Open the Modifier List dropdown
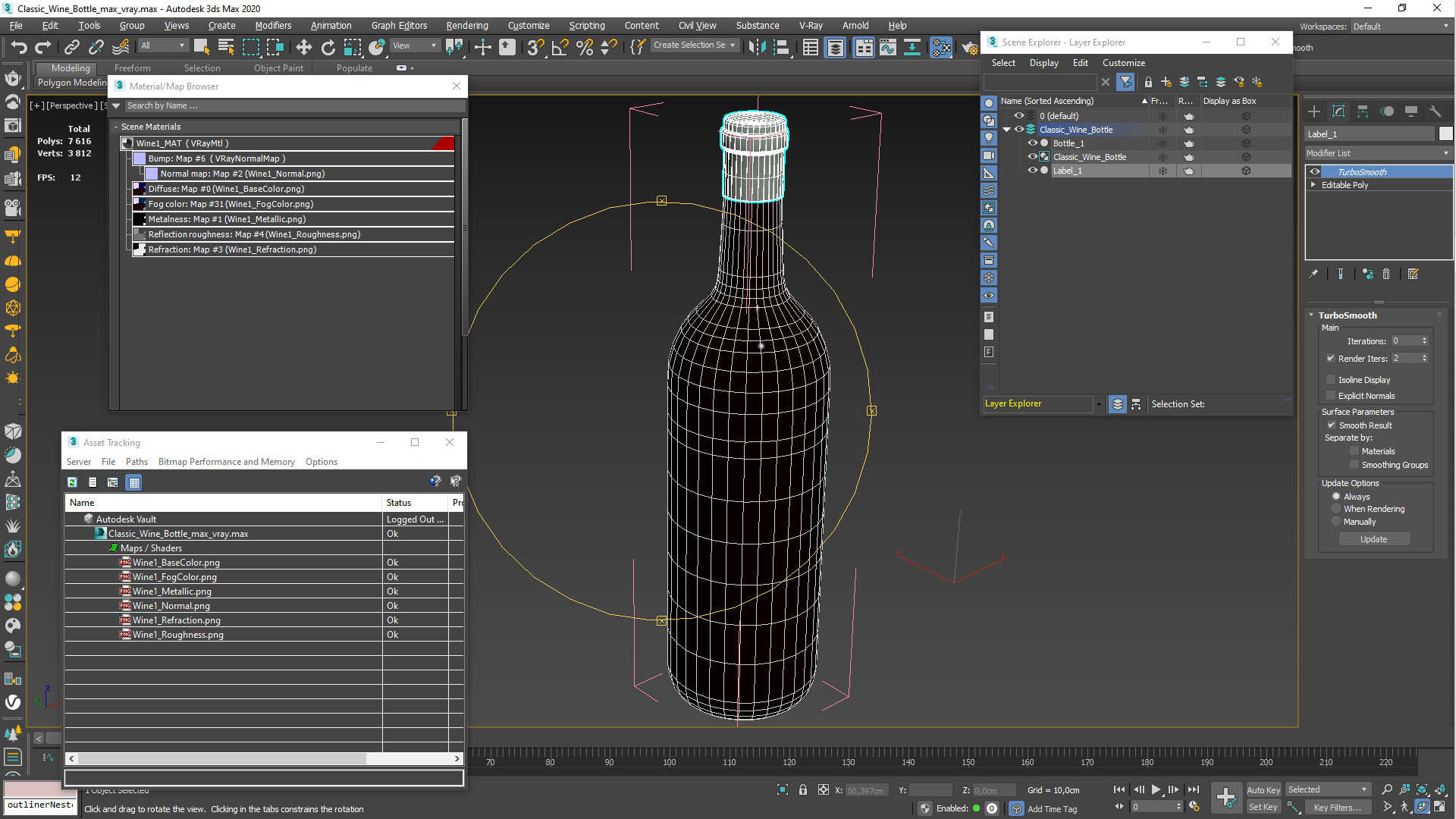Viewport: 1456px width, 819px height. click(x=1378, y=153)
